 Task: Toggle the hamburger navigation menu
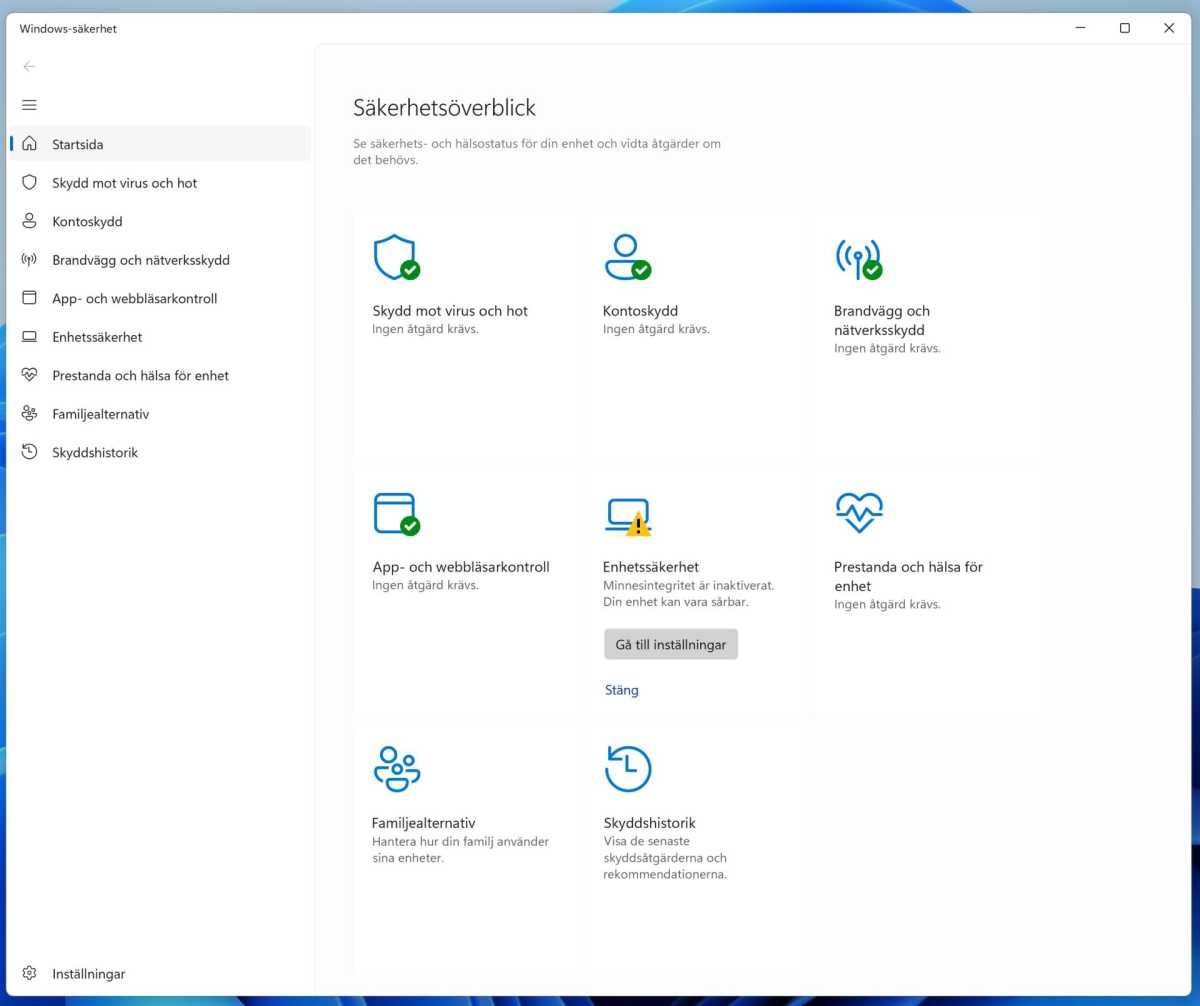(29, 105)
